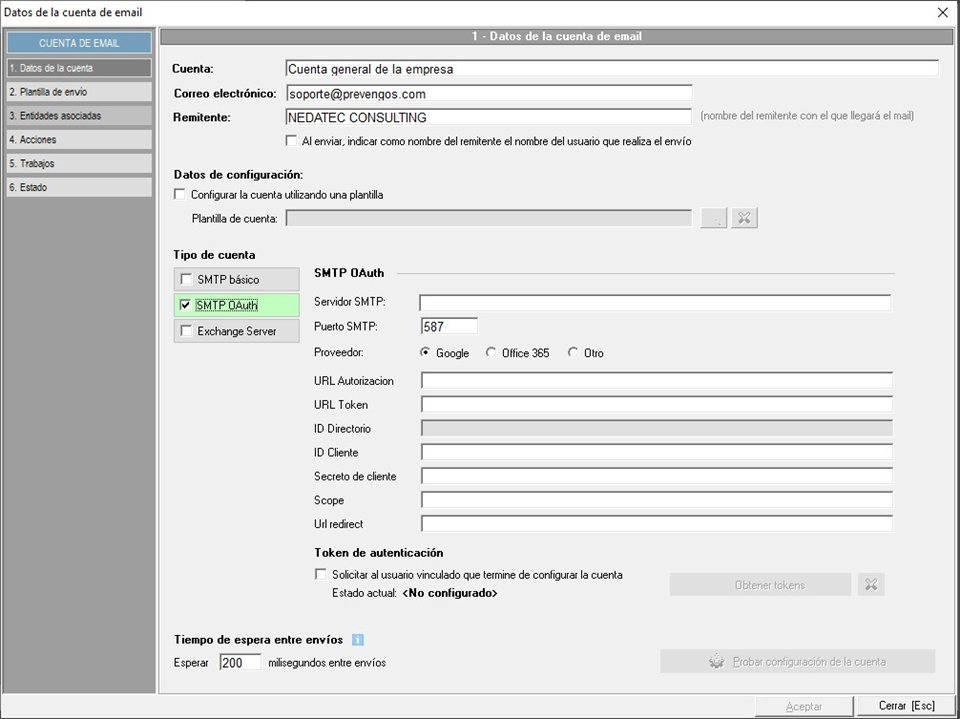Click the clear icon next to Plantilla de cuenta

click(x=744, y=218)
